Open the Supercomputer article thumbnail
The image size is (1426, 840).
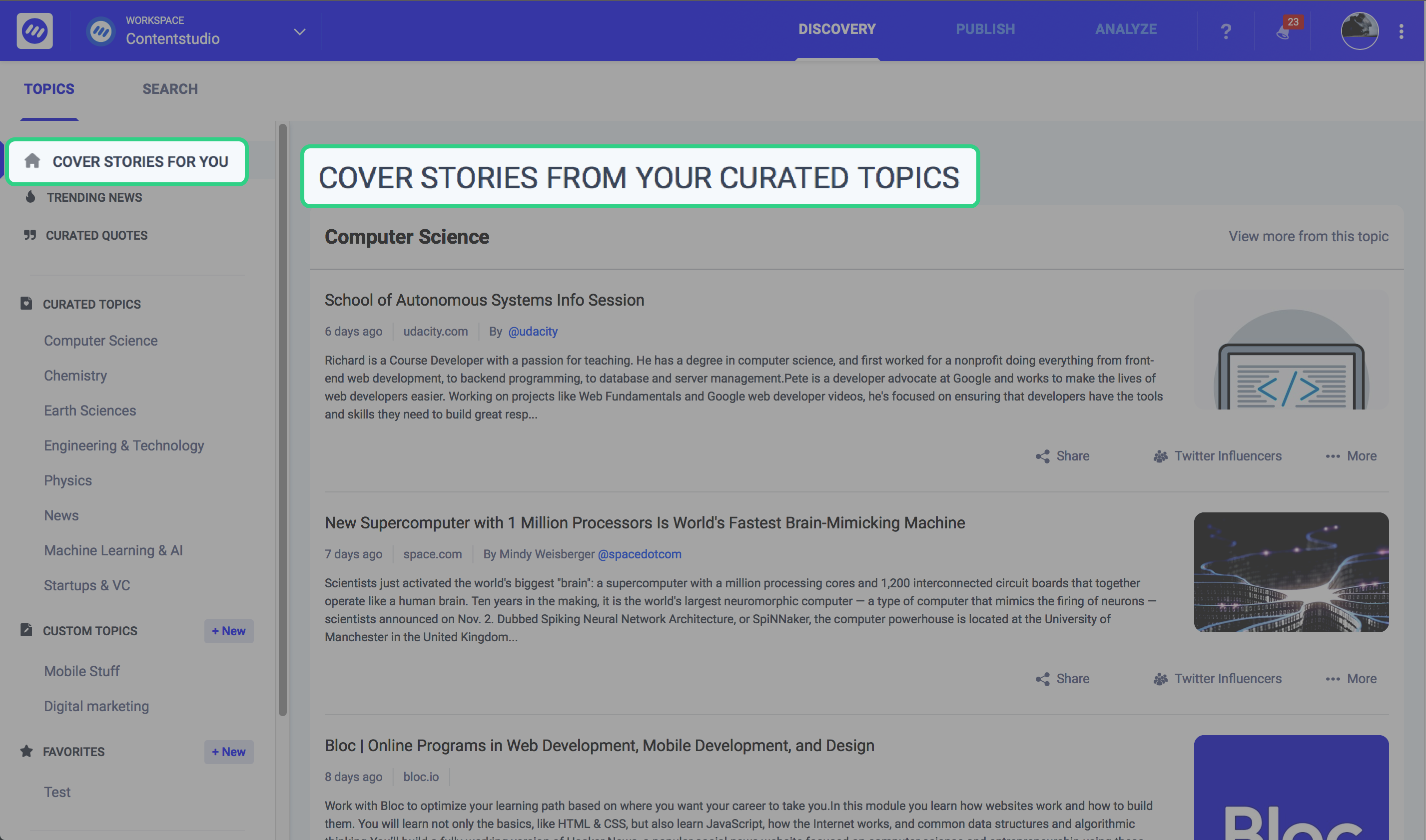tap(1291, 572)
